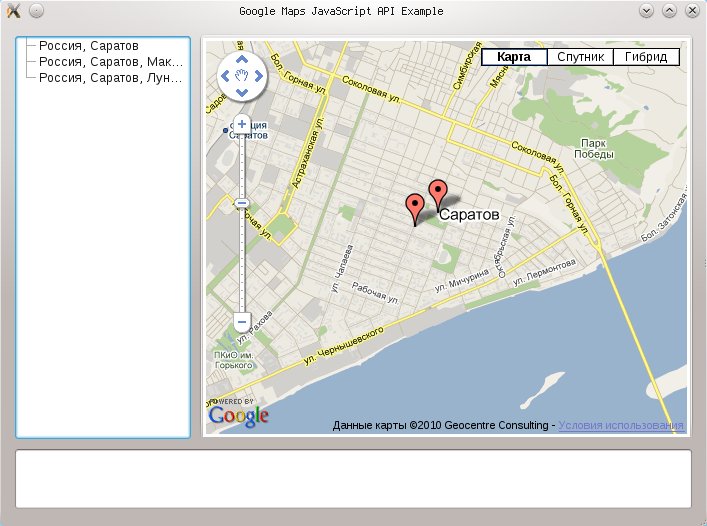The width and height of the screenshot is (707, 526).
Task: Click the ул. Мичурина street label
Action: pyautogui.click(x=462, y=280)
